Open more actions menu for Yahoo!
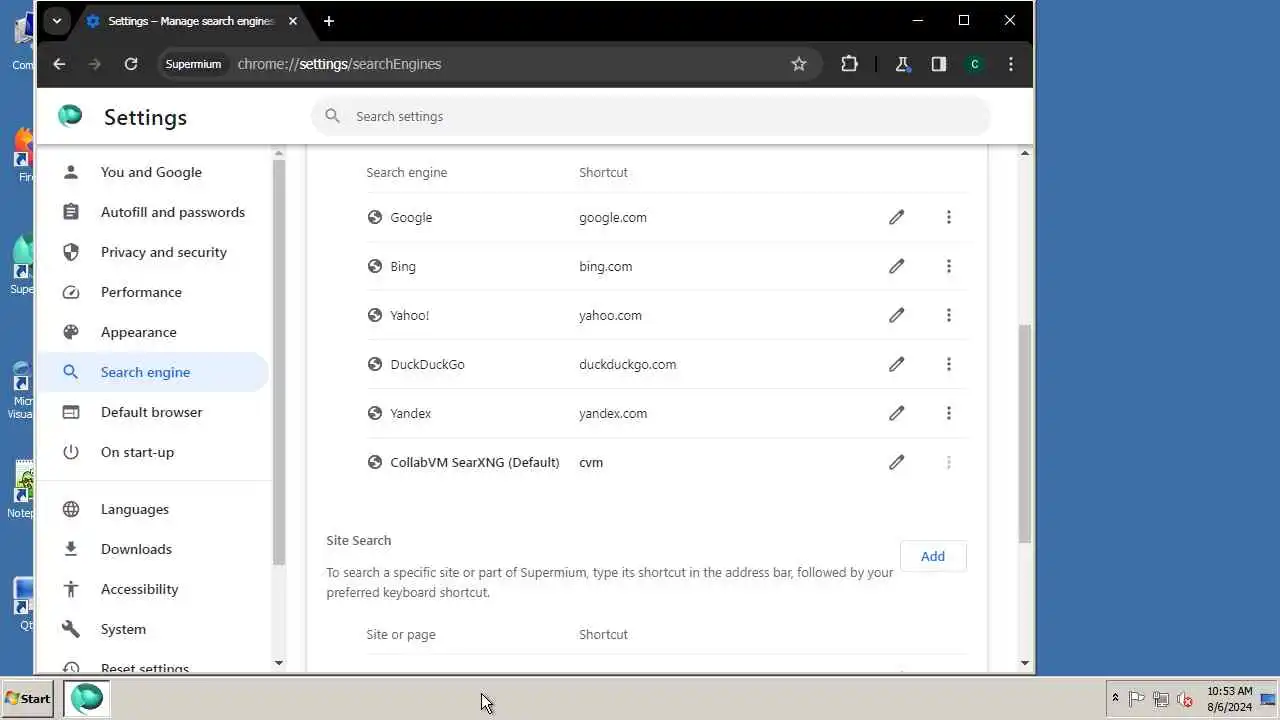This screenshot has width=1280, height=720. pyautogui.click(x=948, y=315)
